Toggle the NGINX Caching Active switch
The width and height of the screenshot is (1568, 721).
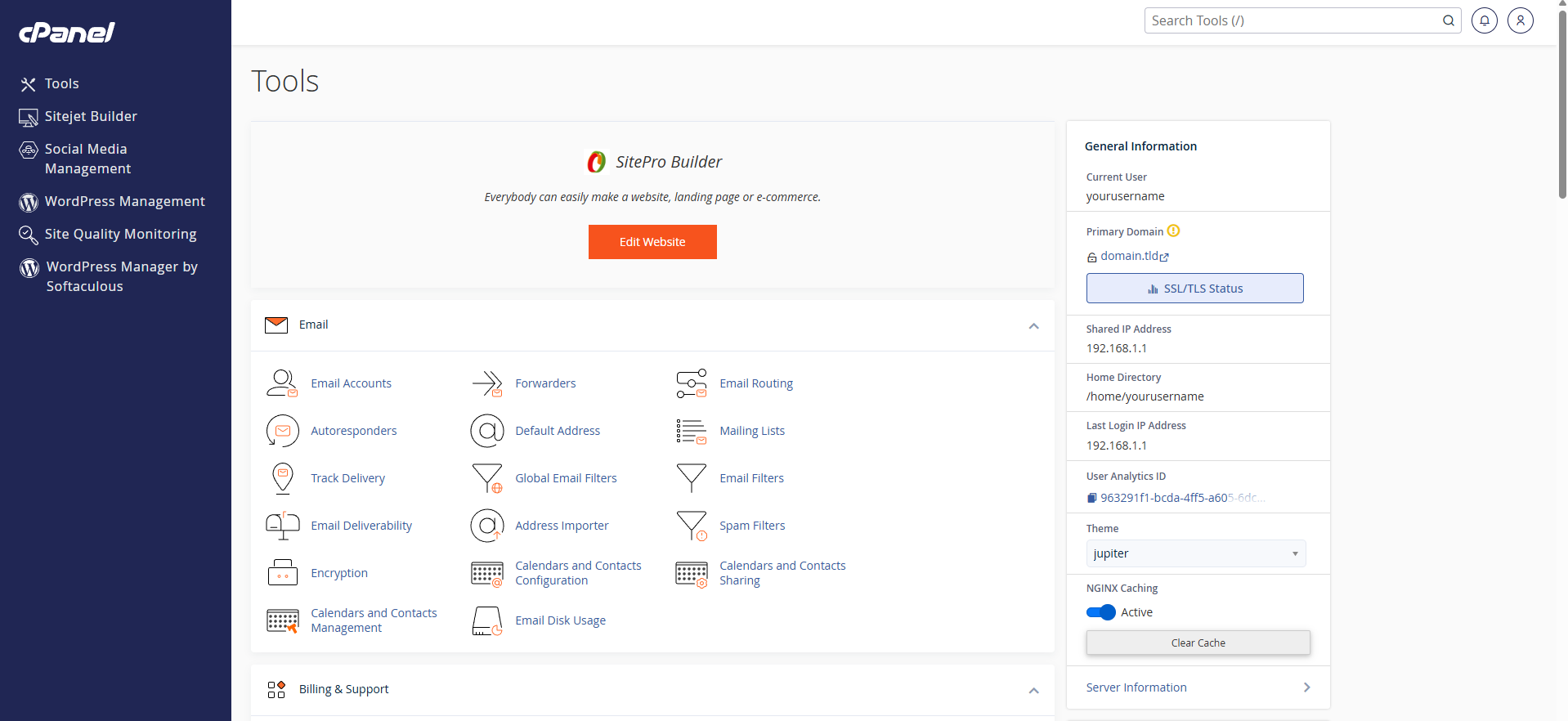pos(1100,612)
